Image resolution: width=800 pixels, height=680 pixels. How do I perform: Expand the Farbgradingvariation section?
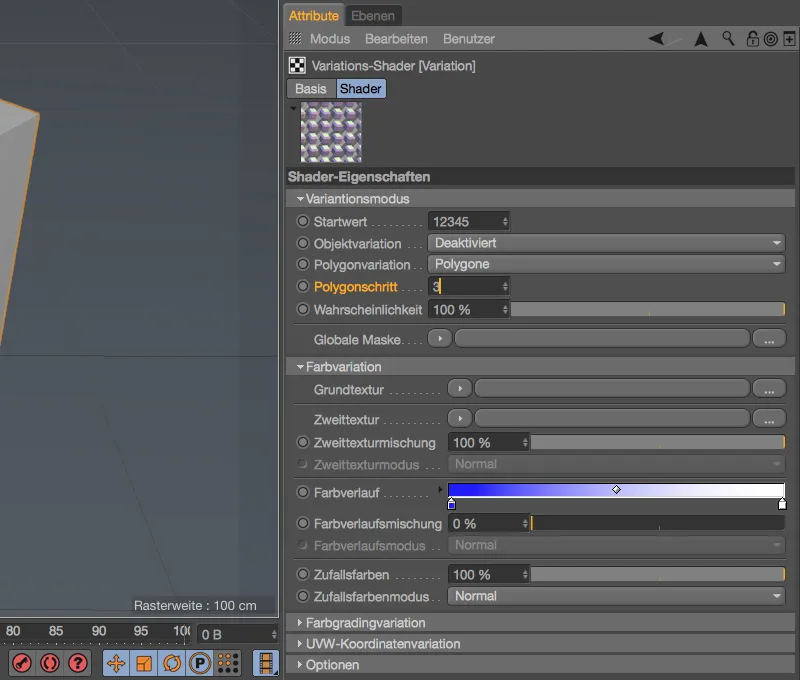300,622
